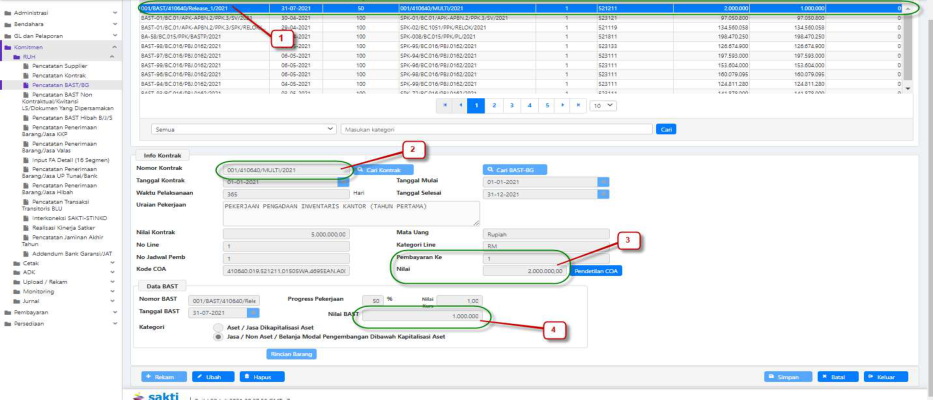Open the Tanggal Mulai calendar picker
933x400 pixels.
pyautogui.click(x=603, y=181)
